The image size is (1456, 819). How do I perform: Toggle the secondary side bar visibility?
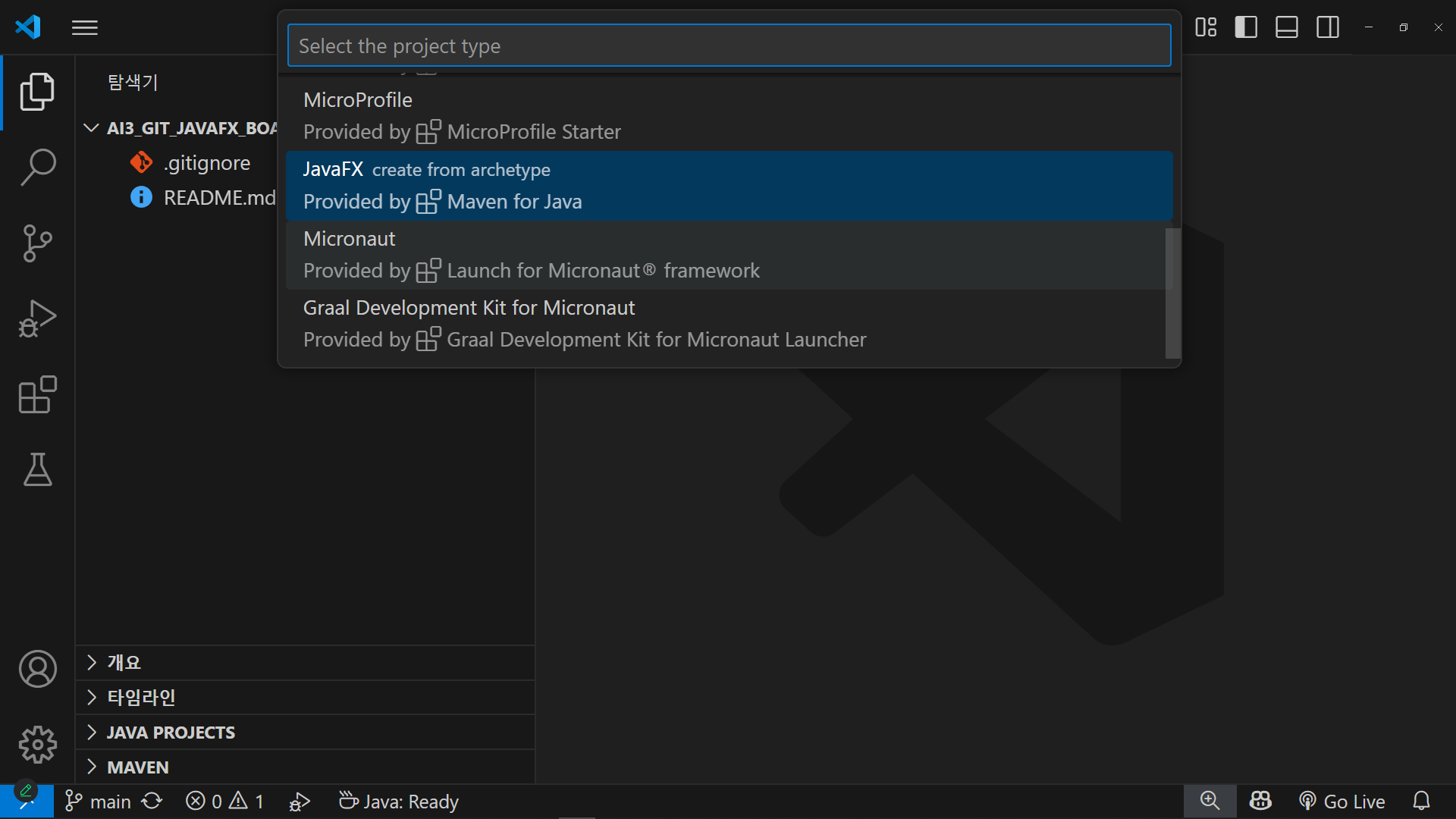[1328, 27]
